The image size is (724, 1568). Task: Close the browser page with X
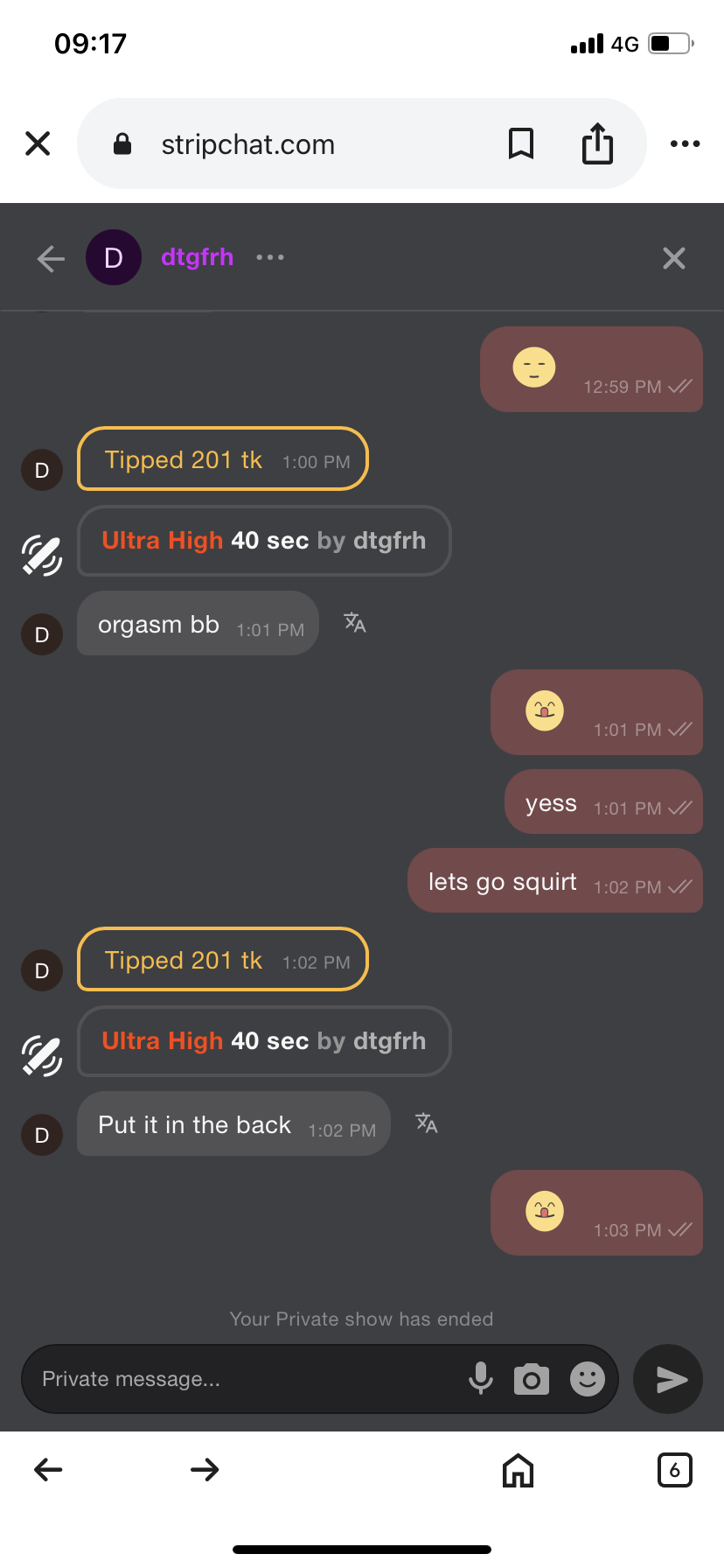point(38,143)
